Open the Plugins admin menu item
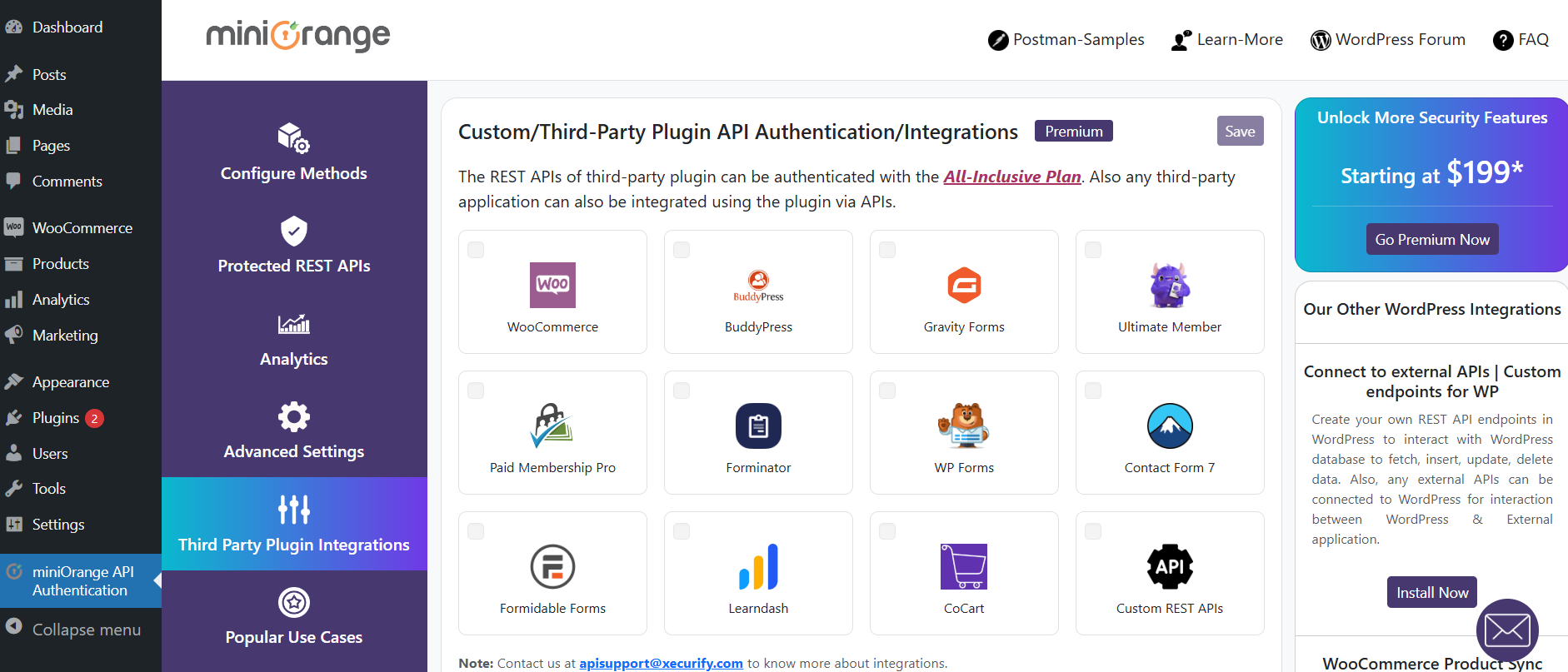 [x=81, y=417]
